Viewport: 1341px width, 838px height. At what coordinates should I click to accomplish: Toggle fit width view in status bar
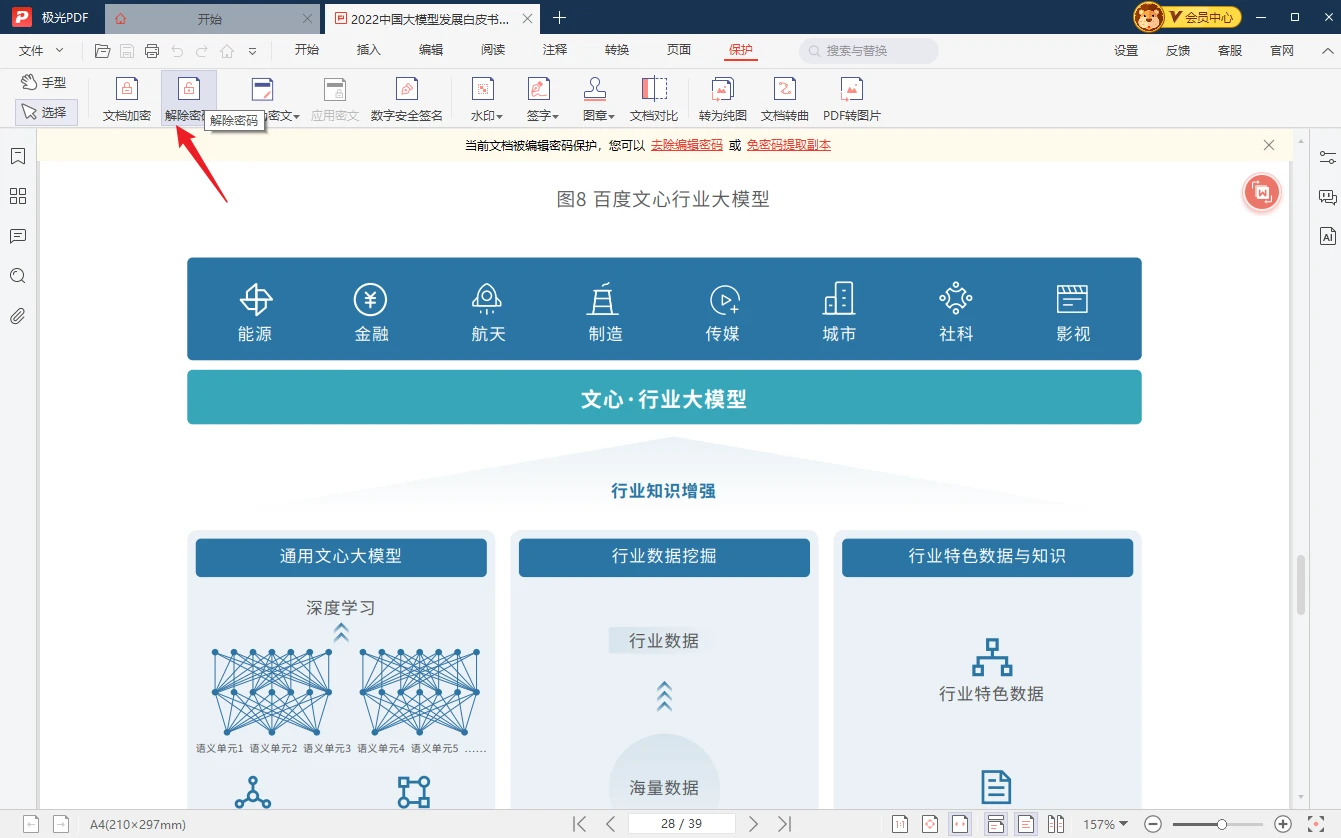960,824
